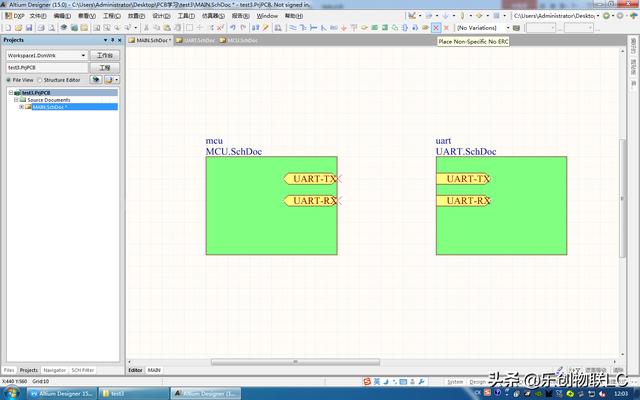640x400 pixels.
Task: Switch to the MCU.SchDoc document tab
Action: [239, 40]
